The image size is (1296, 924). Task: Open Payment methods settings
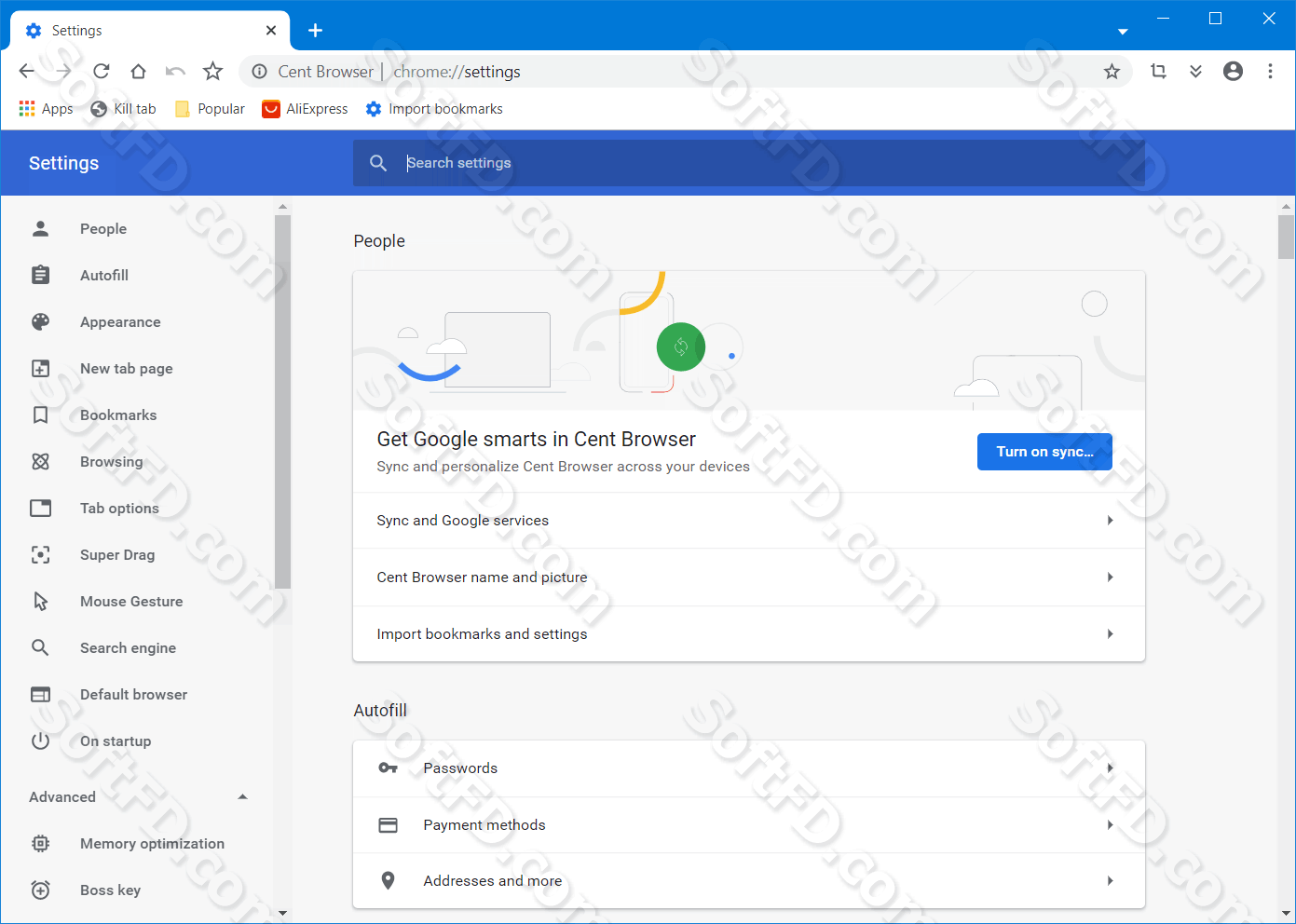click(749, 825)
